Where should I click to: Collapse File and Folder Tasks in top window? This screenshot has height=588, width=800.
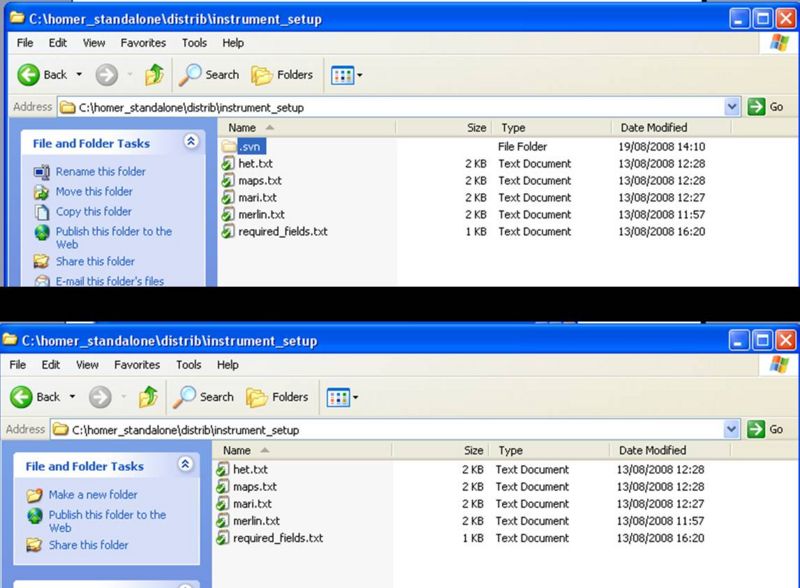point(190,143)
